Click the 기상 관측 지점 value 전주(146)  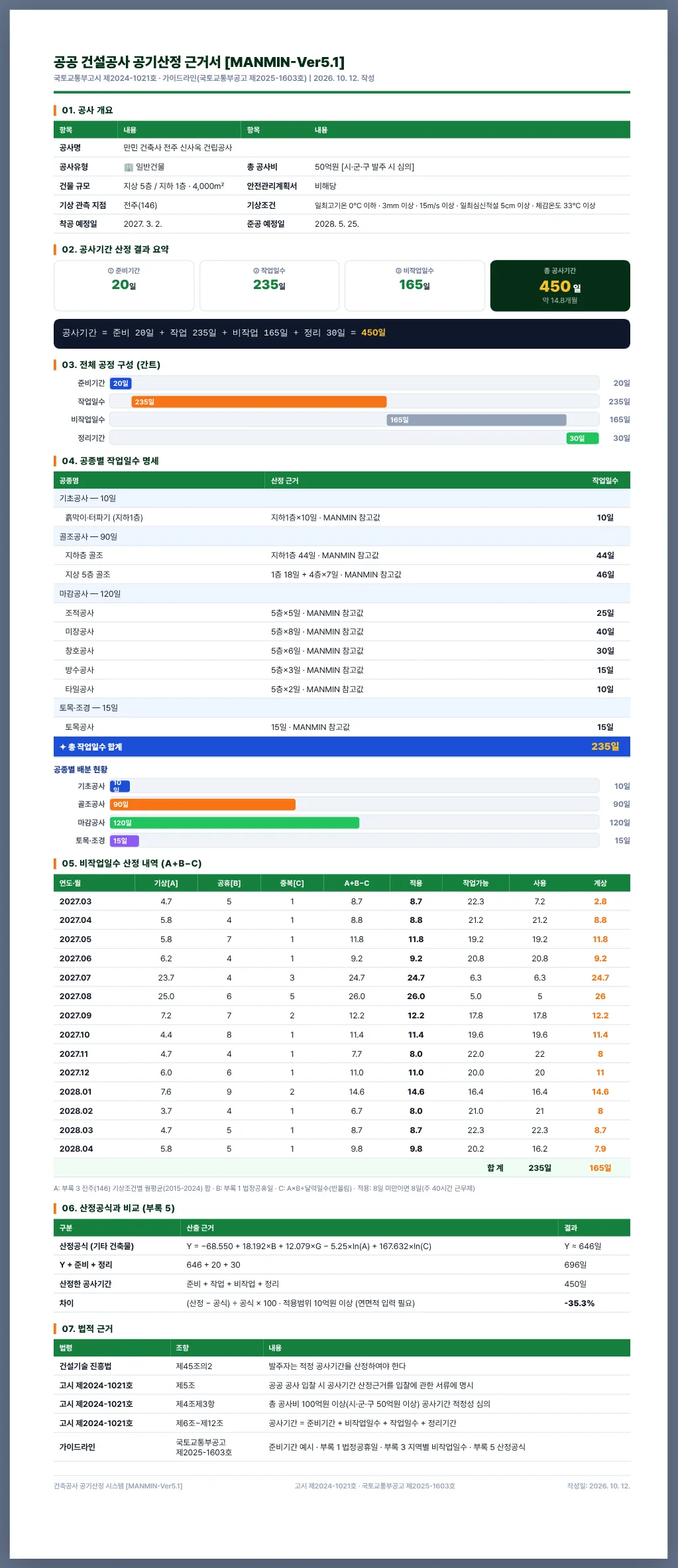click(x=141, y=206)
